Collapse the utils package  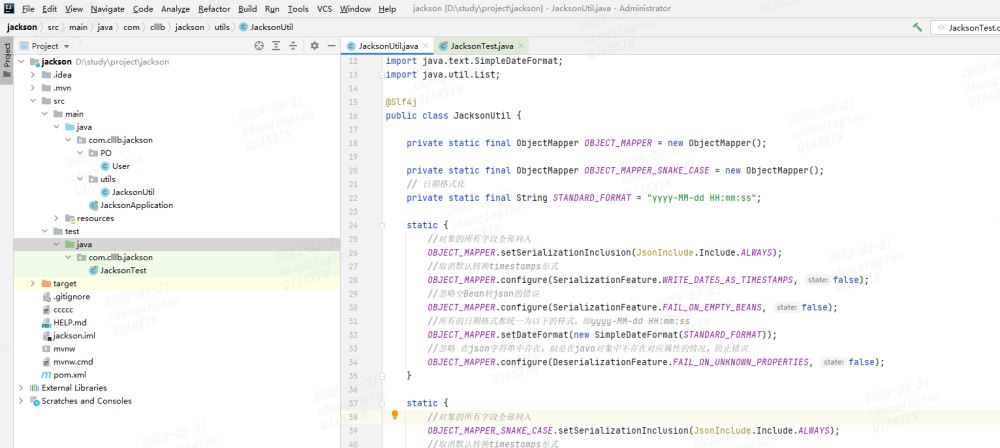[80, 179]
